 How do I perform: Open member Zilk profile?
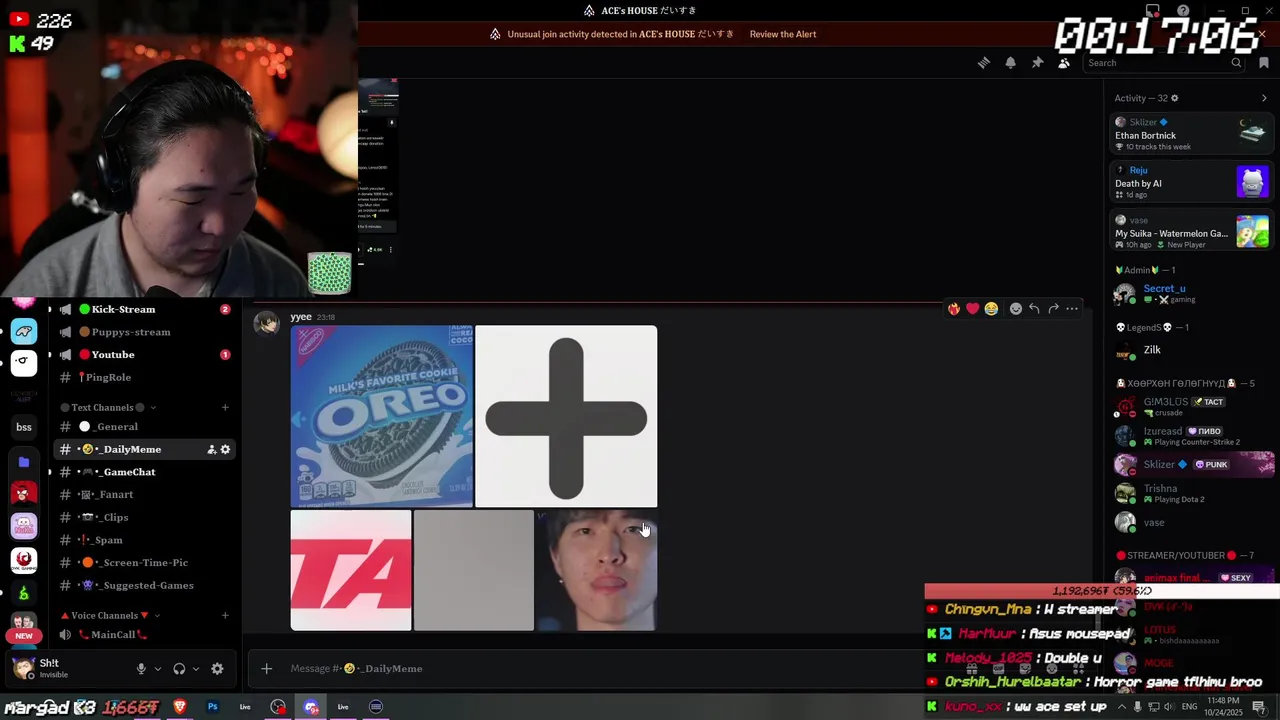coord(1192,350)
